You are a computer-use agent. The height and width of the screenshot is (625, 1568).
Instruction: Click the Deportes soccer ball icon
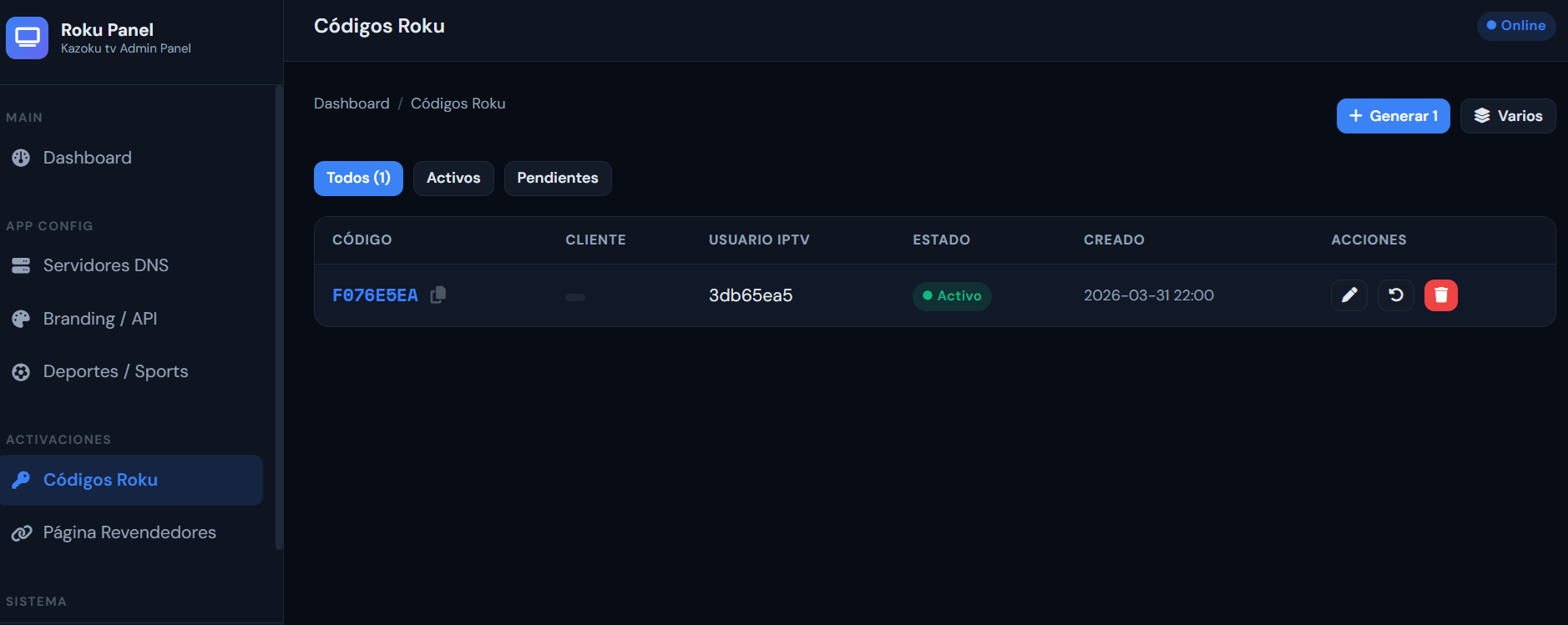click(21, 372)
